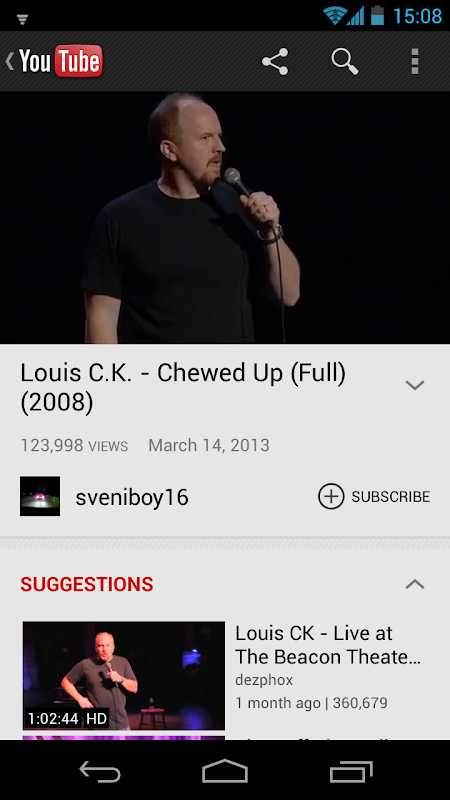Tap the Chewed Up video title
The width and height of the screenshot is (450, 800).
pyautogui.click(x=183, y=388)
